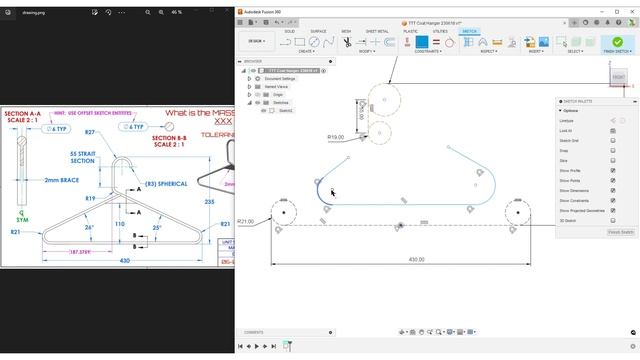This screenshot has height=360, width=640.
Task: Click the Save icon in Fusion
Action: tap(266, 22)
